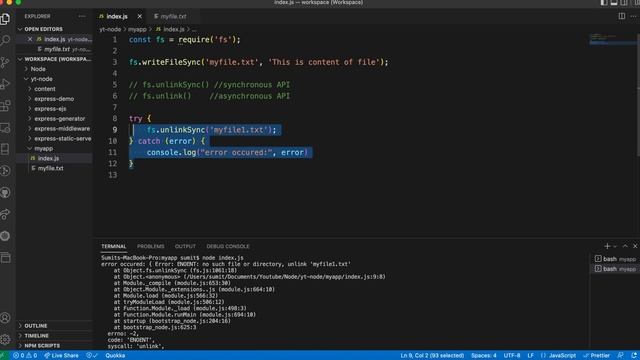Switch to the Output panel tab
This screenshot has width=640, height=360.
185,246
